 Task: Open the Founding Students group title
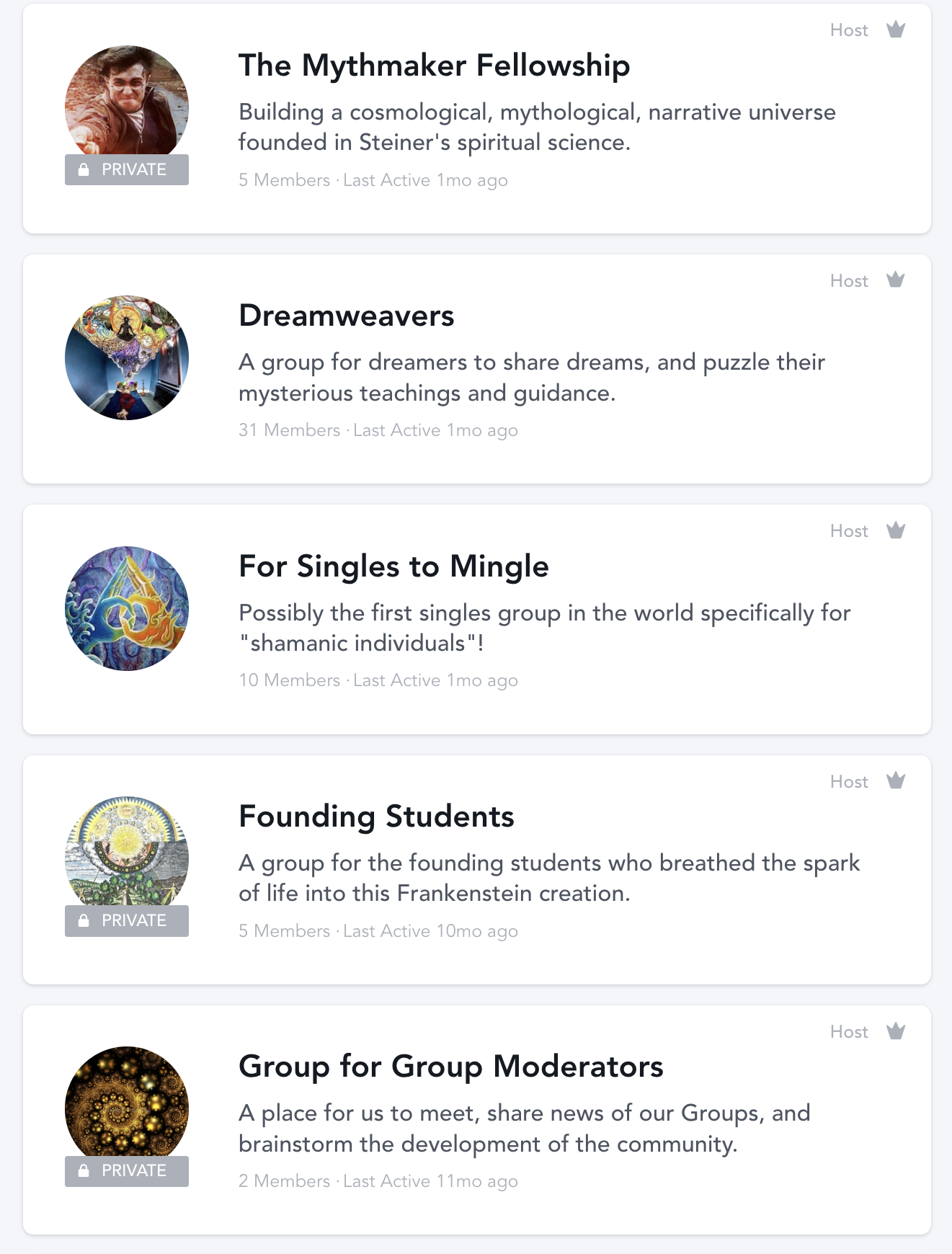376,817
